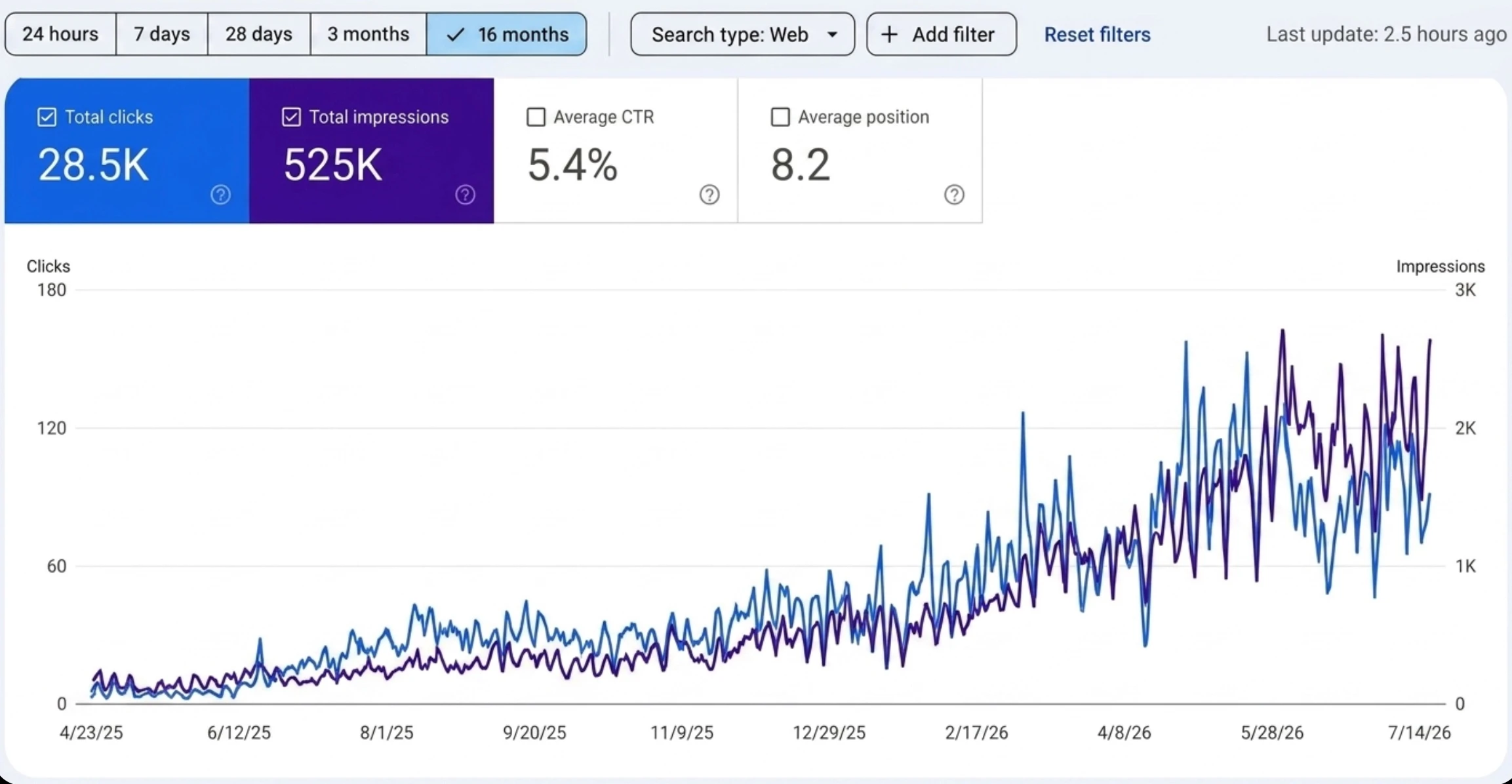The width and height of the screenshot is (1512, 784).
Task: Click the Impressions axis title
Action: [1440, 266]
